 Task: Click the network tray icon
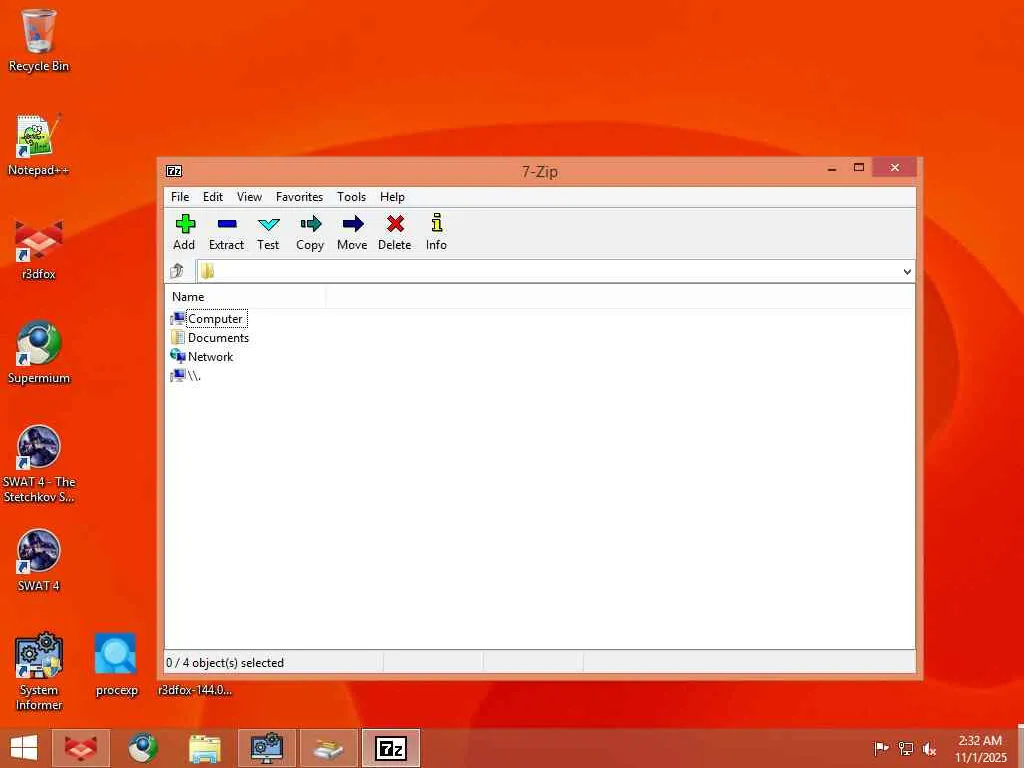[x=905, y=748]
